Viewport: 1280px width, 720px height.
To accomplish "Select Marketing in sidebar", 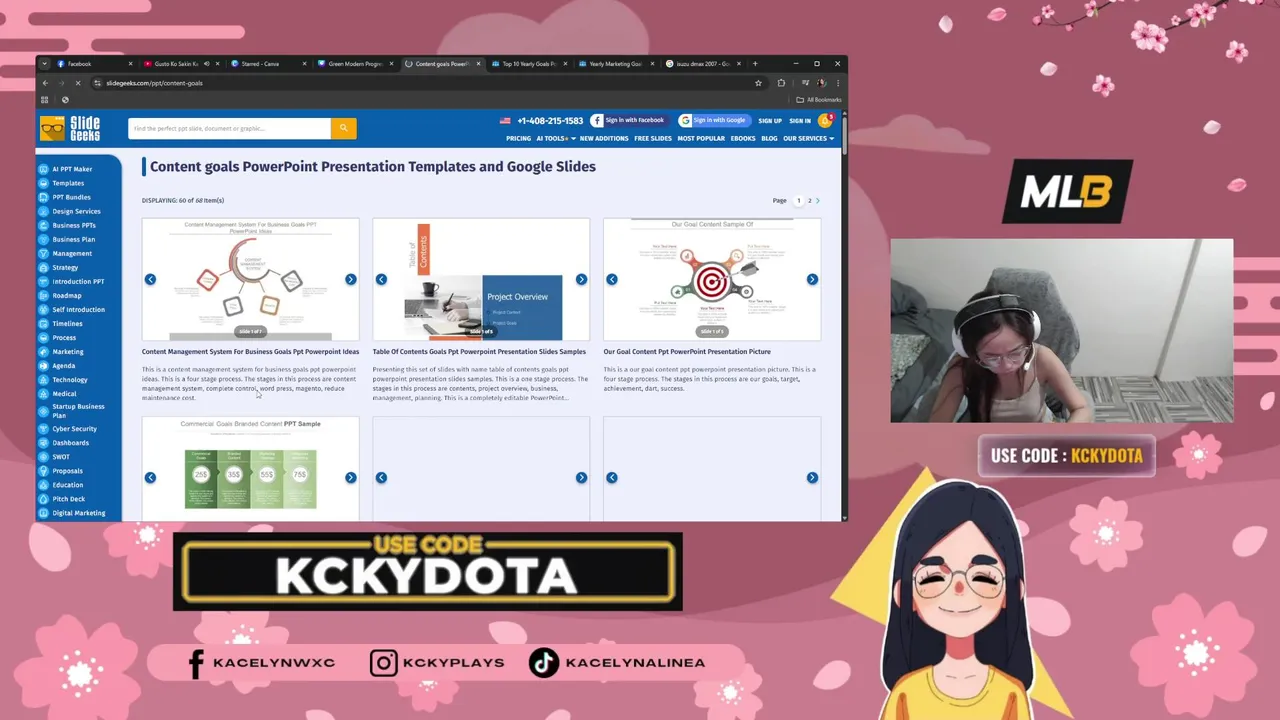I will tap(68, 352).
